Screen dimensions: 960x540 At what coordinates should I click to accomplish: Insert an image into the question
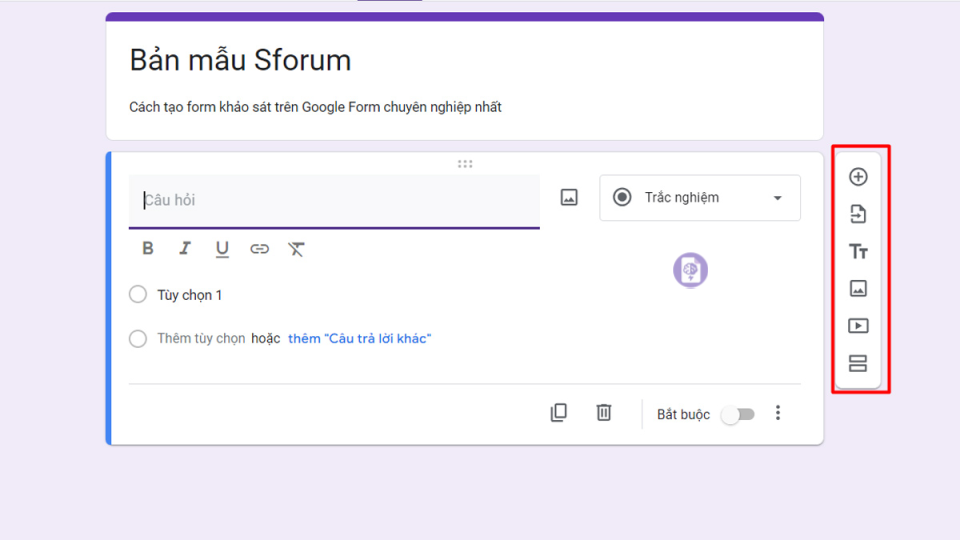[x=569, y=198]
